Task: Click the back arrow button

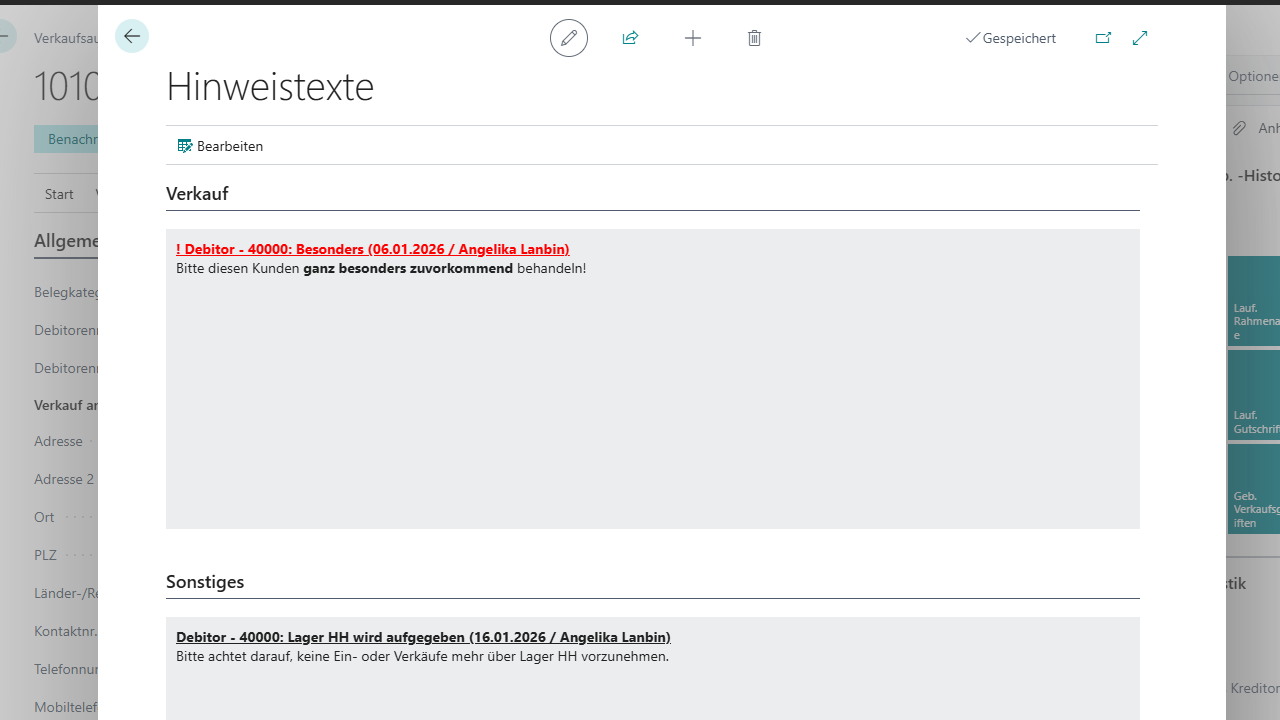Action: 132,37
